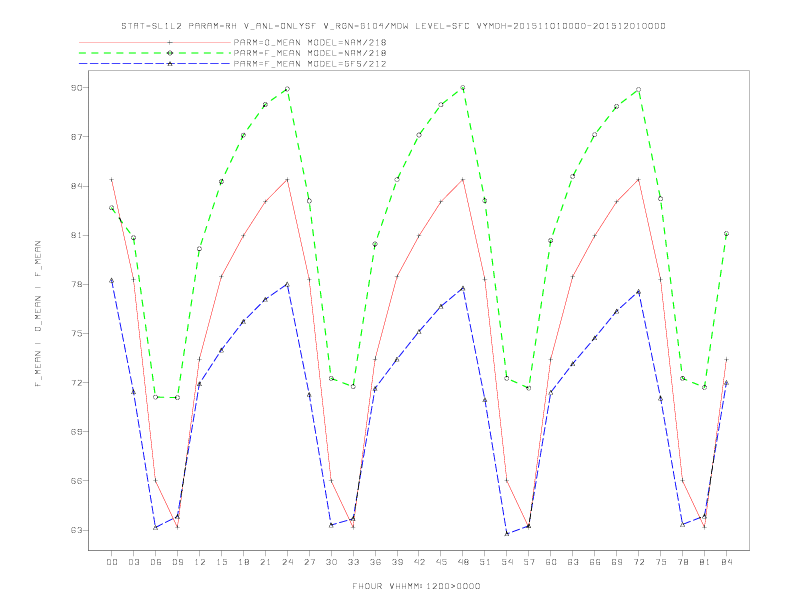Click the 75 label on the y-axis
The image size is (792, 612).
[76, 333]
